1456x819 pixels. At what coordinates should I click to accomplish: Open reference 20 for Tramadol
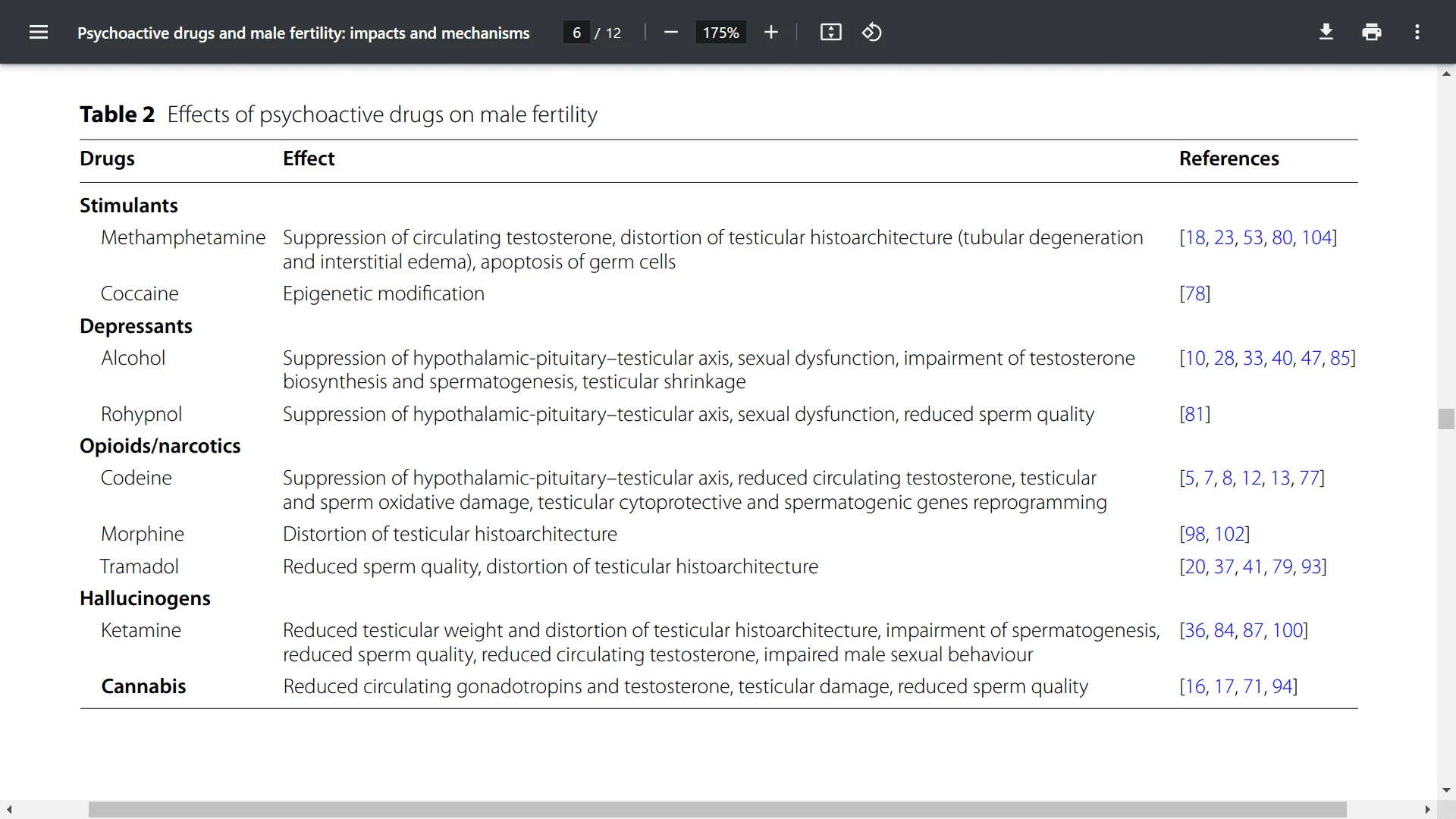click(x=1195, y=566)
